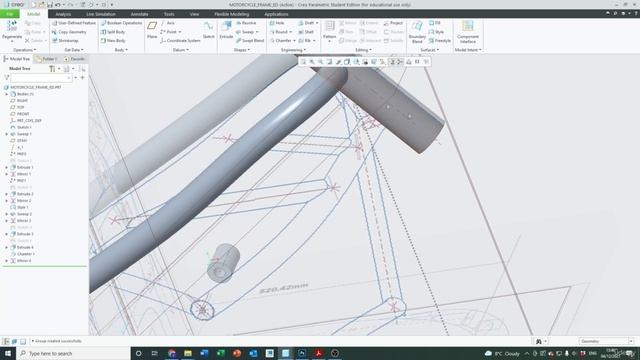Click Boolean Operations

pyautogui.click(x=121, y=23)
